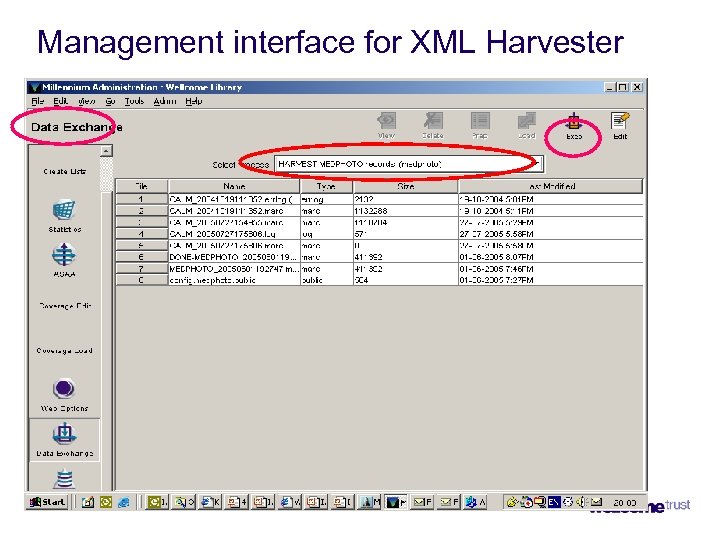Click the second mail taskbar button
This screenshot has height=540, width=720.
click(449, 502)
